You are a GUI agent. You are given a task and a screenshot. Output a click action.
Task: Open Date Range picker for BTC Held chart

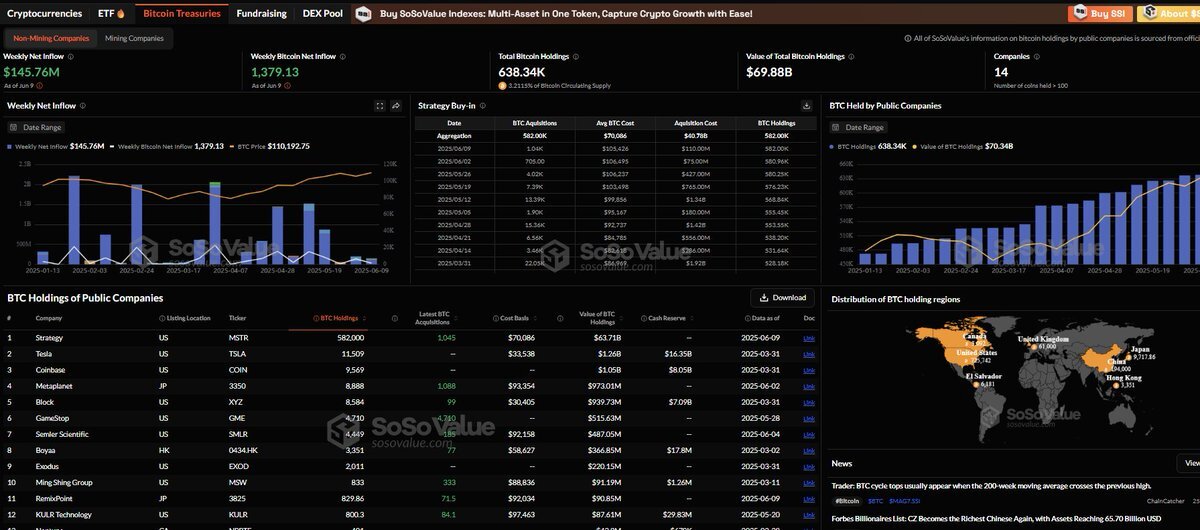tap(859, 127)
